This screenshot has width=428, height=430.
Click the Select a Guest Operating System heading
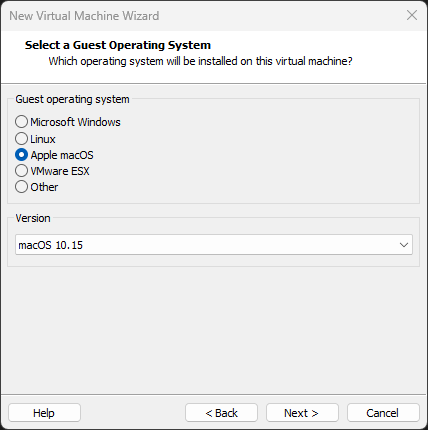tap(118, 45)
